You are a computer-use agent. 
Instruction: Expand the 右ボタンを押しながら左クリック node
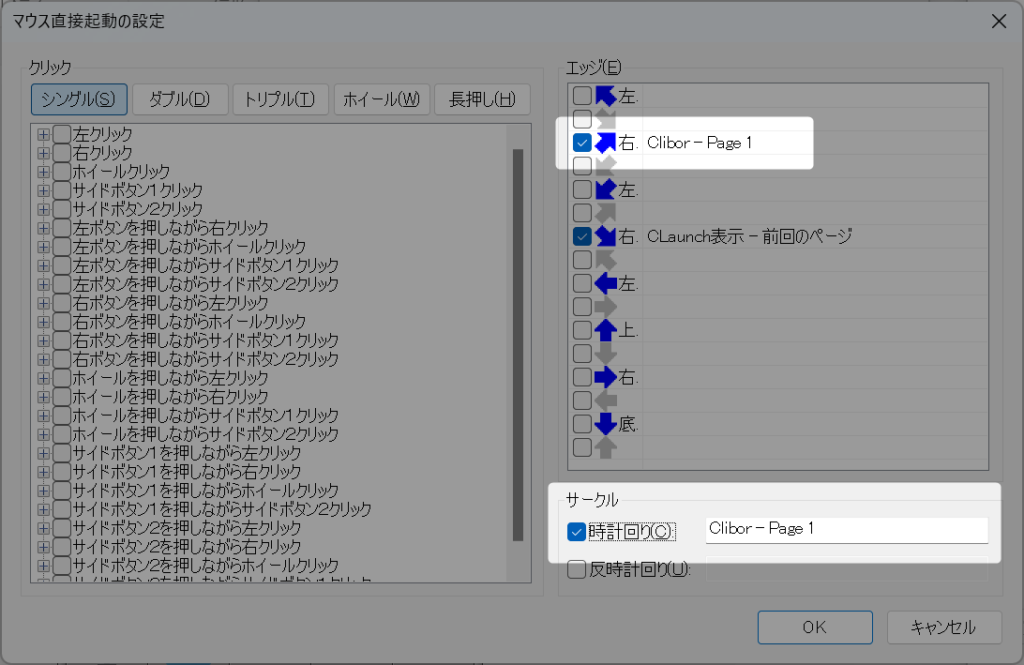[x=44, y=303]
